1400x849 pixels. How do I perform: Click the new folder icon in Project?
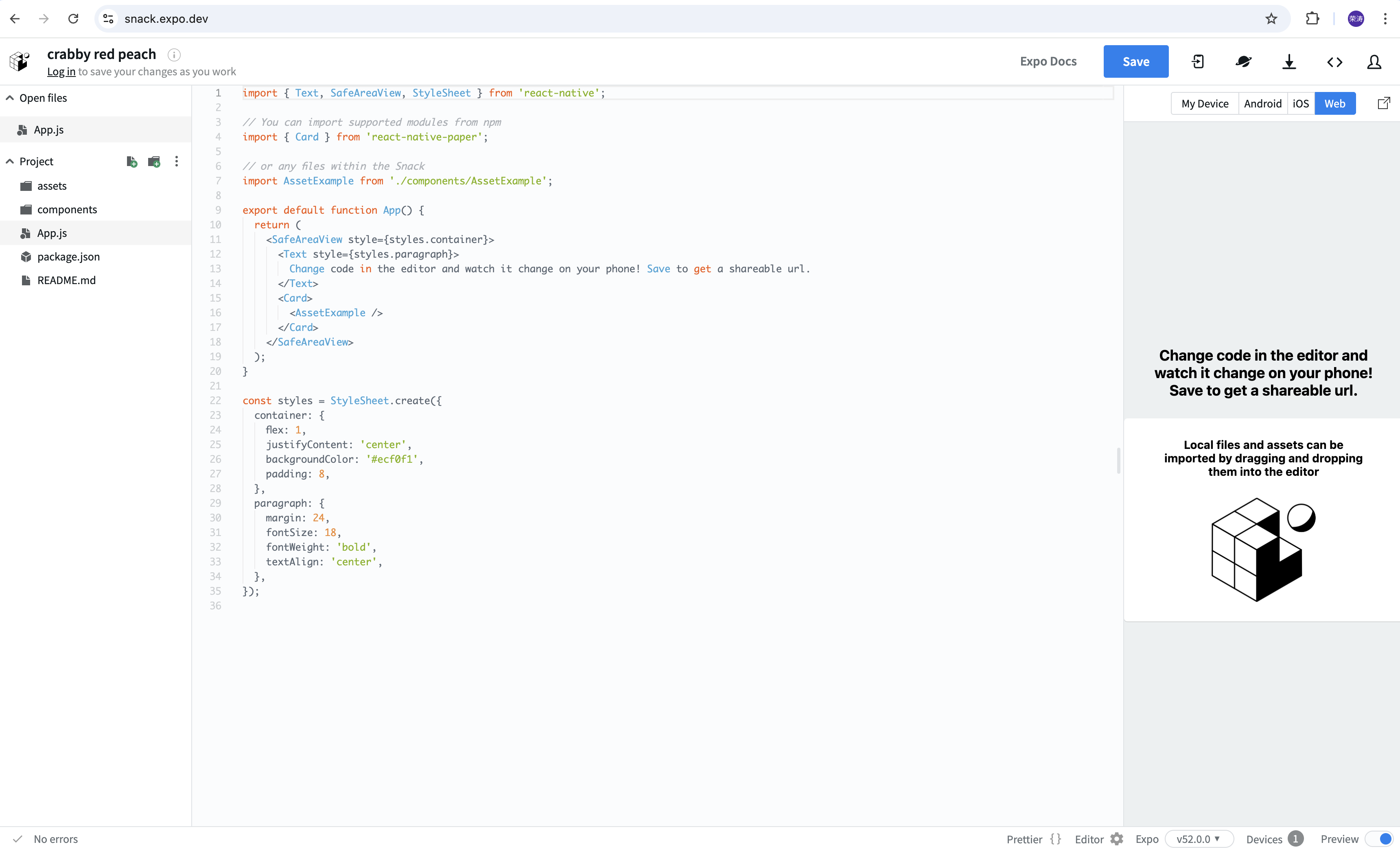pos(154,162)
